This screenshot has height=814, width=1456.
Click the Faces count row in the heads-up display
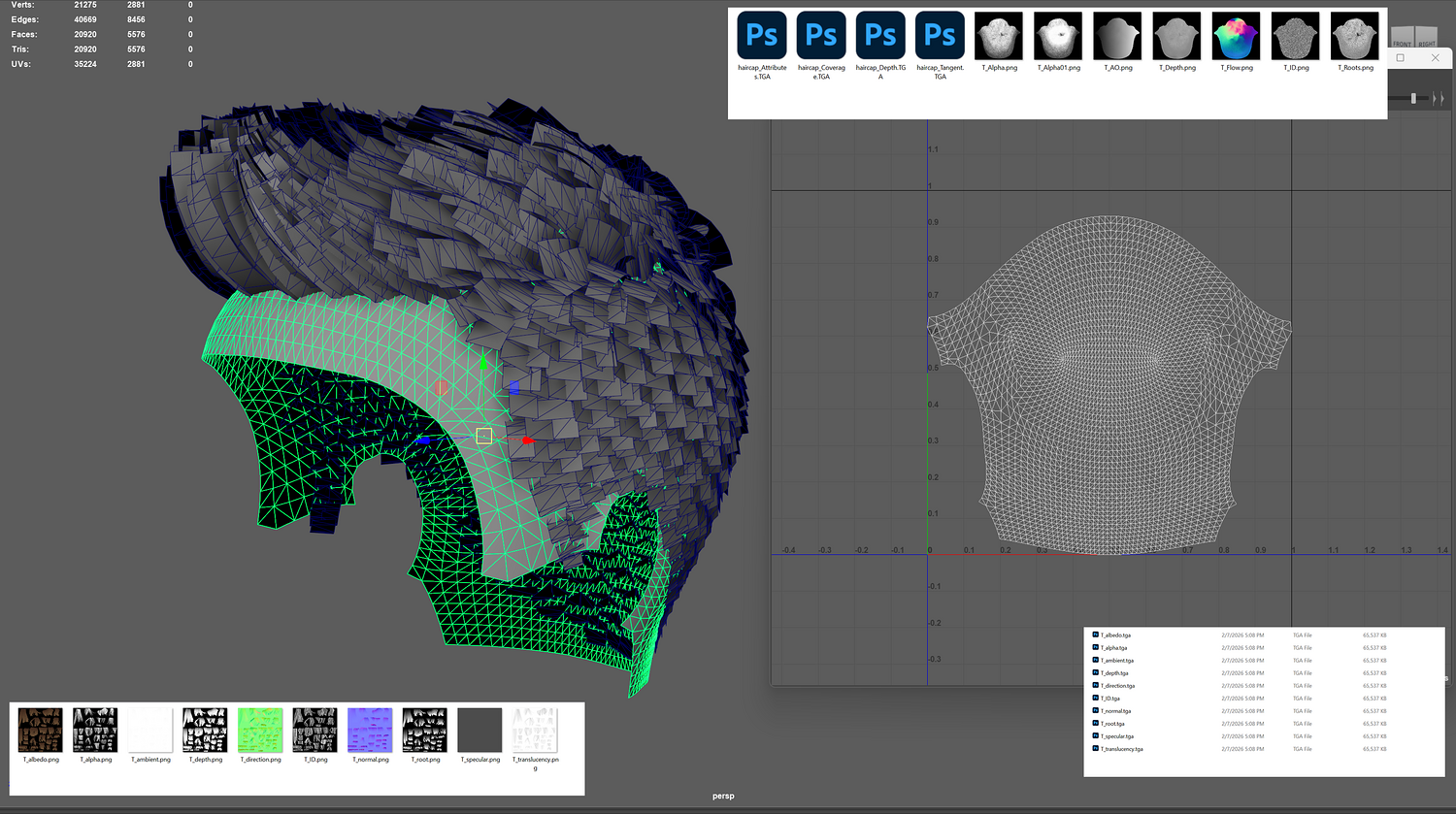tap(102, 34)
